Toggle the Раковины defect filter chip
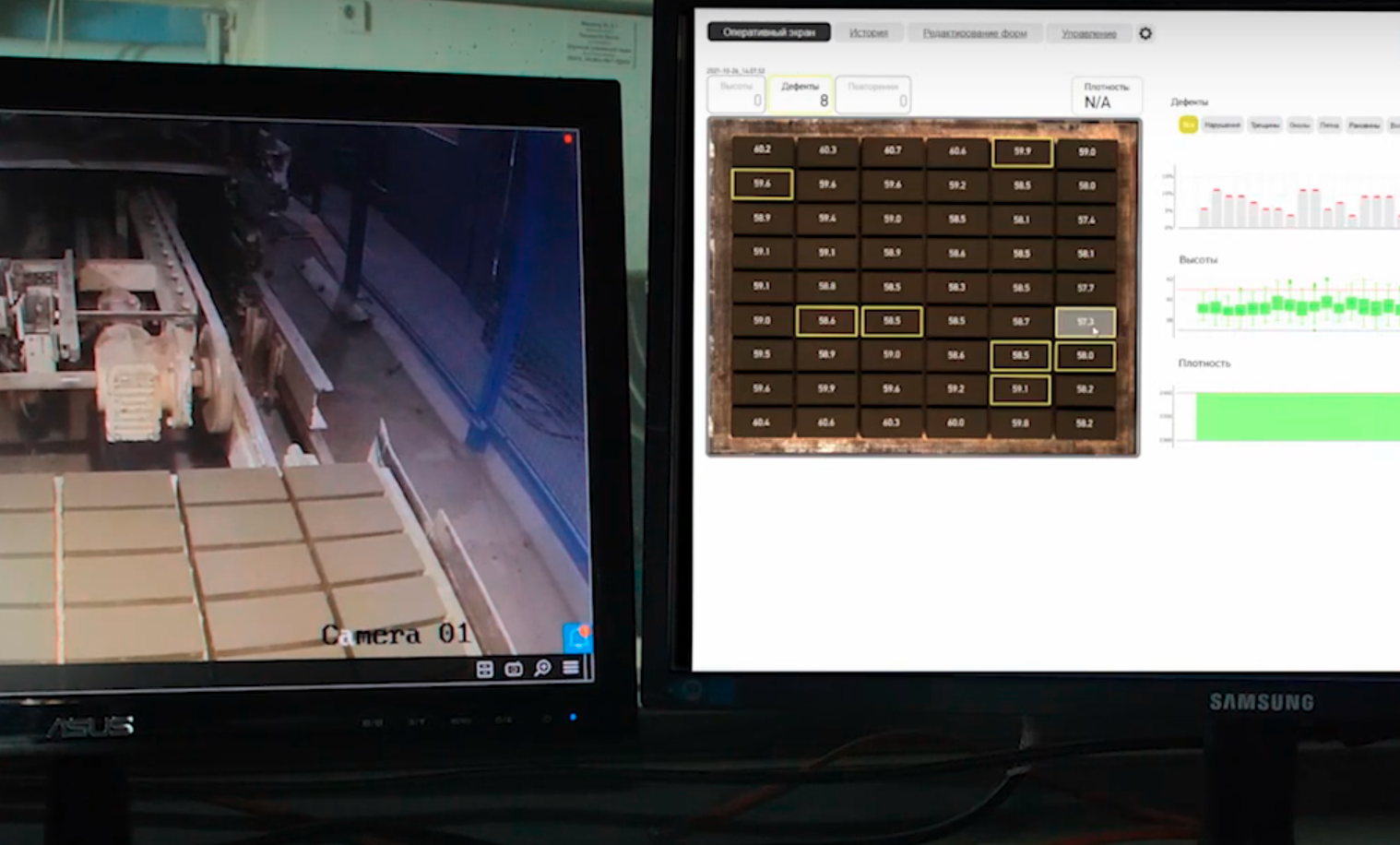This screenshot has width=1400, height=845. [1364, 125]
